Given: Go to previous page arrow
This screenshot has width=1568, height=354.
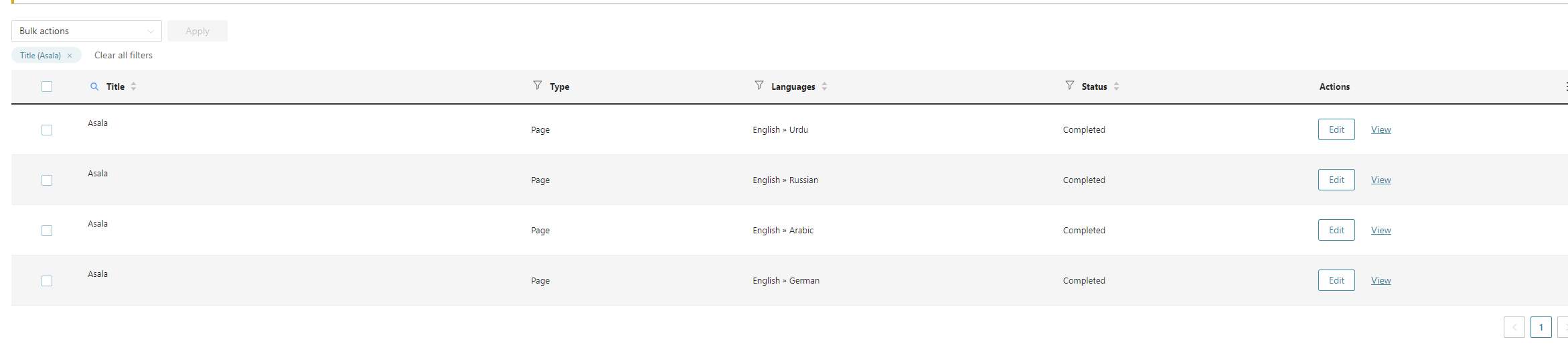Looking at the screenshot, I should (1514, 327).
